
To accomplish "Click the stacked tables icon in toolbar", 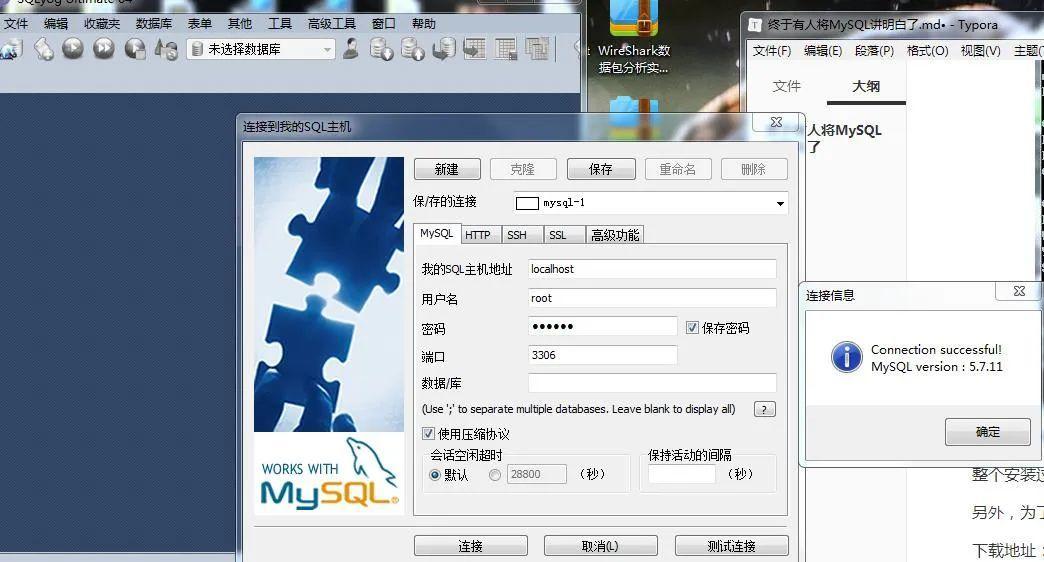I will [537, 49].
